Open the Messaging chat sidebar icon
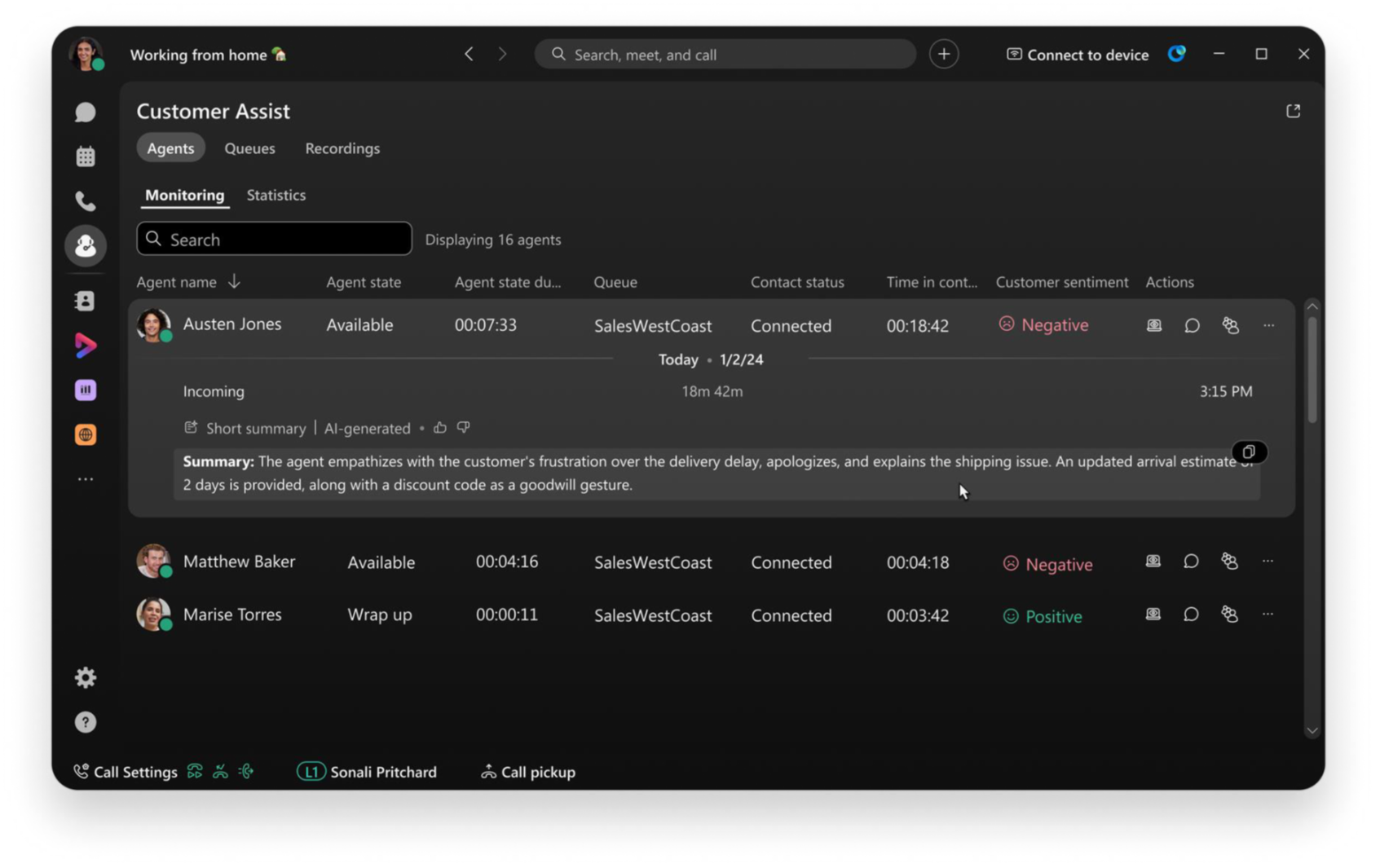Screen dimensions: 1380x868 [86, 112]
